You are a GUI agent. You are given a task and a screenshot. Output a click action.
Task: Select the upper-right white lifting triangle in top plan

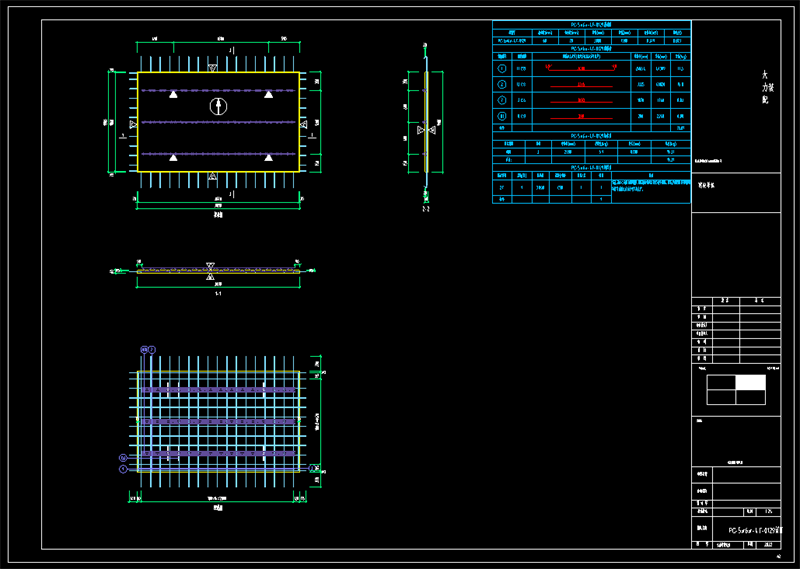pyautogui.click(x=268, y=94)
